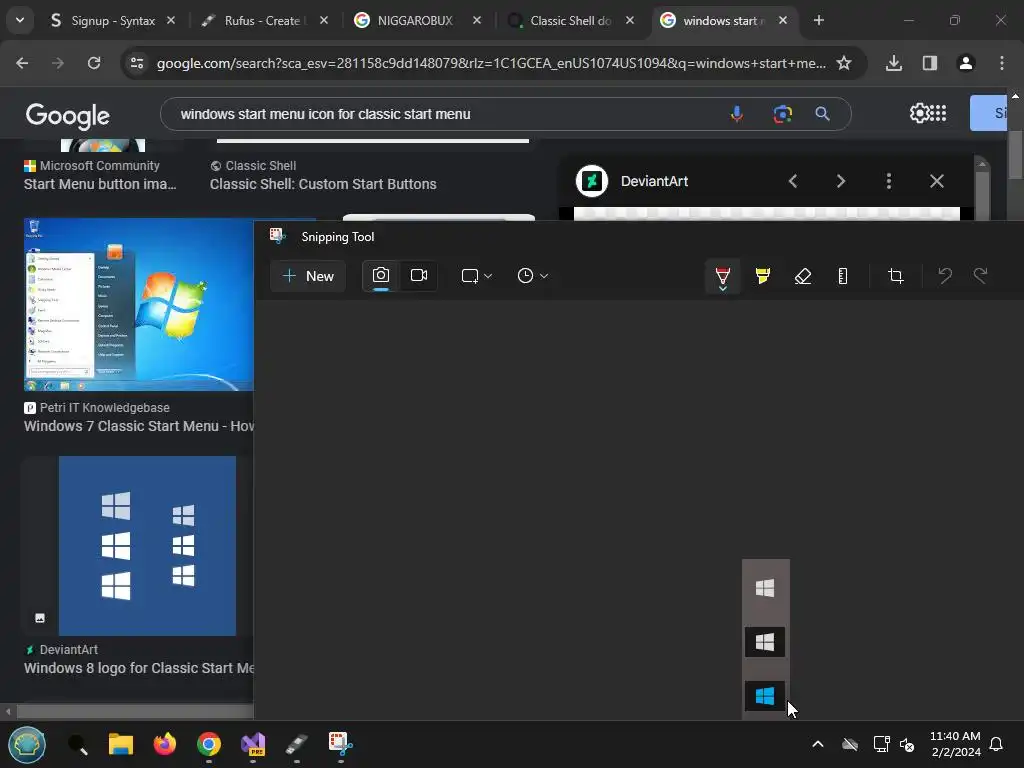Image resolution: width=1024 pixels, height=768 pixels.
Task: Click the Google logo
Action: [68, 116]
